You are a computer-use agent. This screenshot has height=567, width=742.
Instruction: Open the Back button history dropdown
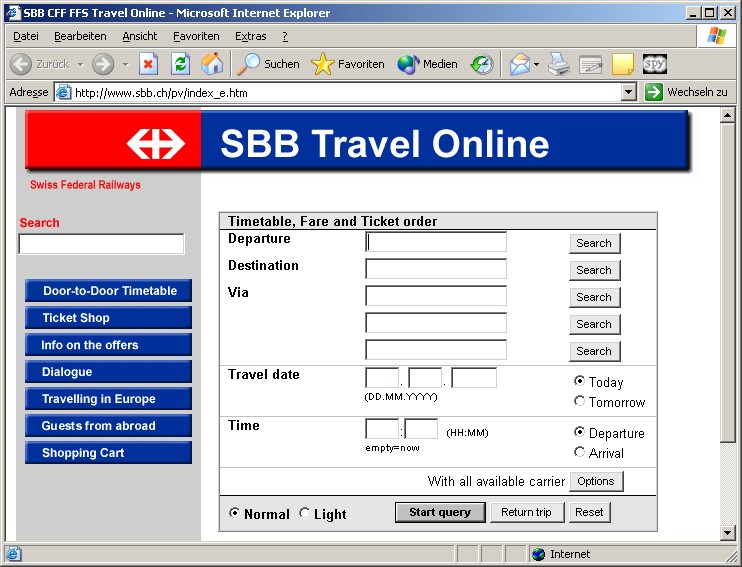click(x=80, y=64)
